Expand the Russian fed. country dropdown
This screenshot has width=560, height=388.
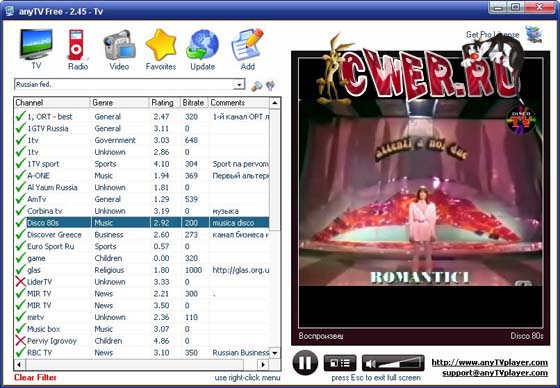(x=239, y=85)
